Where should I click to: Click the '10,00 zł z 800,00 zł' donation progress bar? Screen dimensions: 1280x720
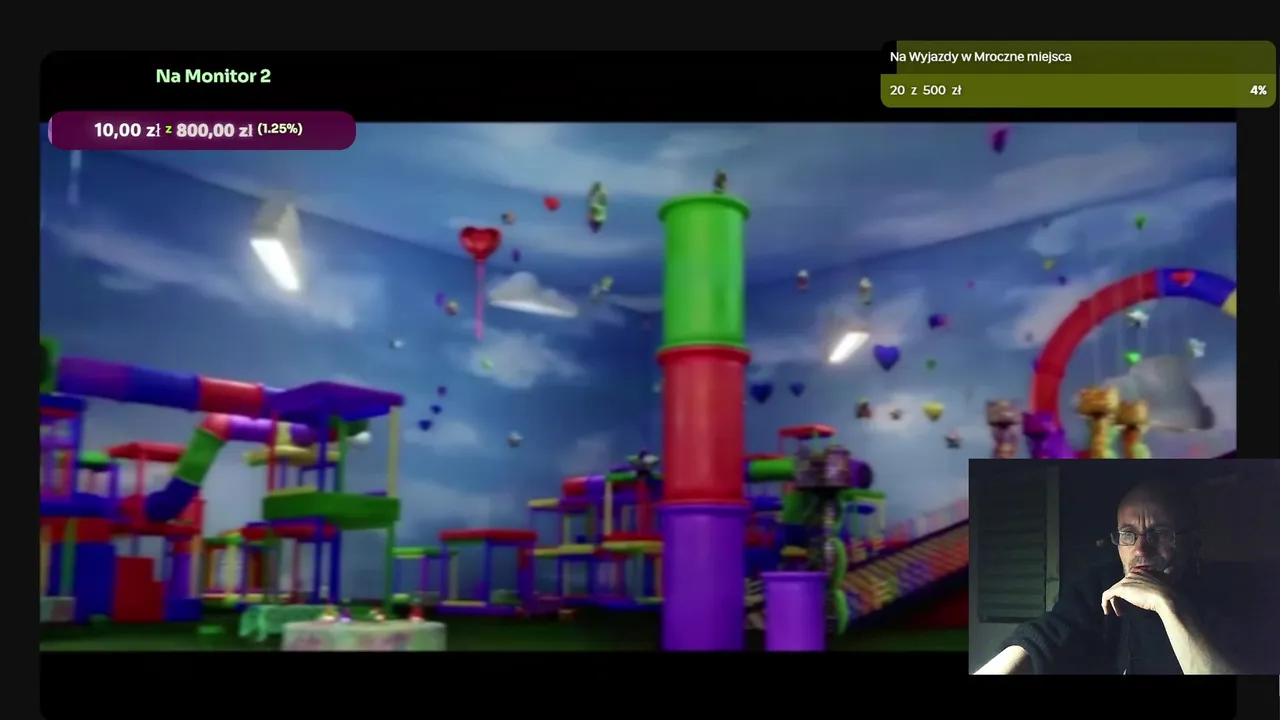pyautogui.click(x=202, y=130)
